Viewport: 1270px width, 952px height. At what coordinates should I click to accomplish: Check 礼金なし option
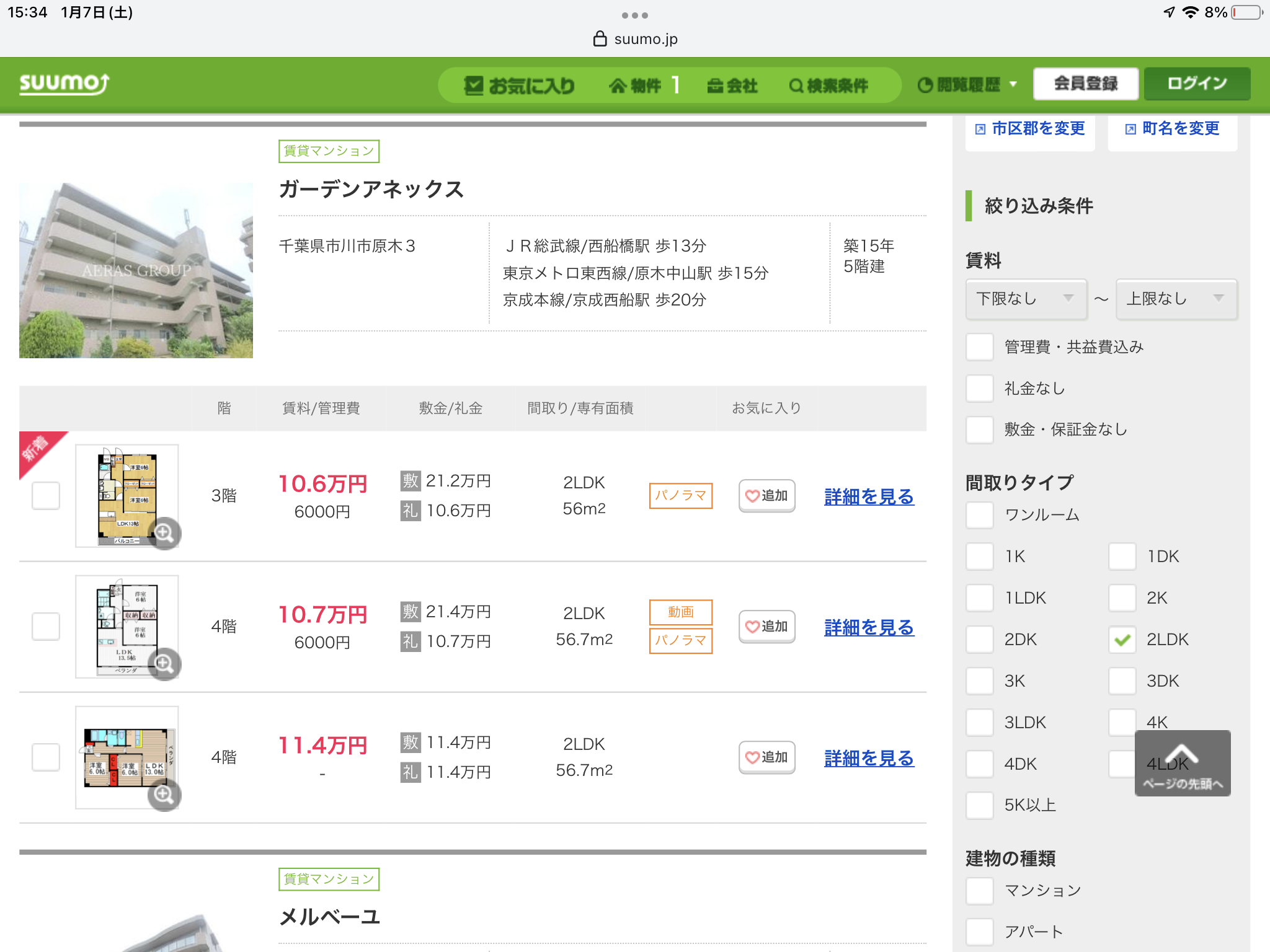[980, 389]
